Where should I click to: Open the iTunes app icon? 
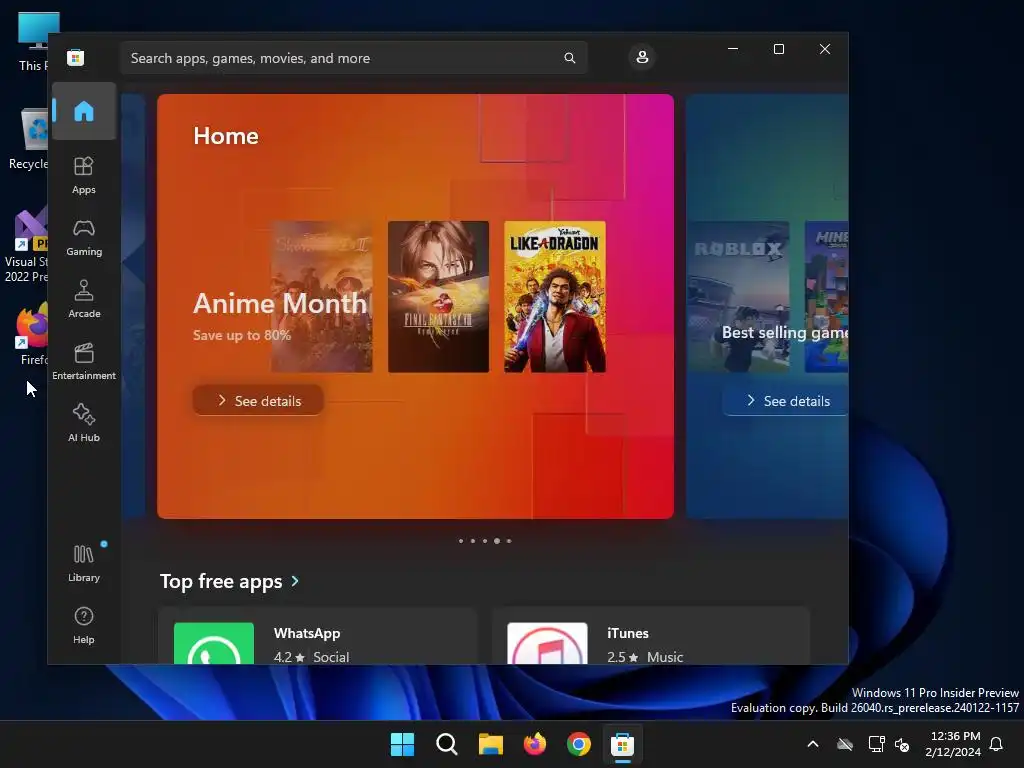(547, 643)
